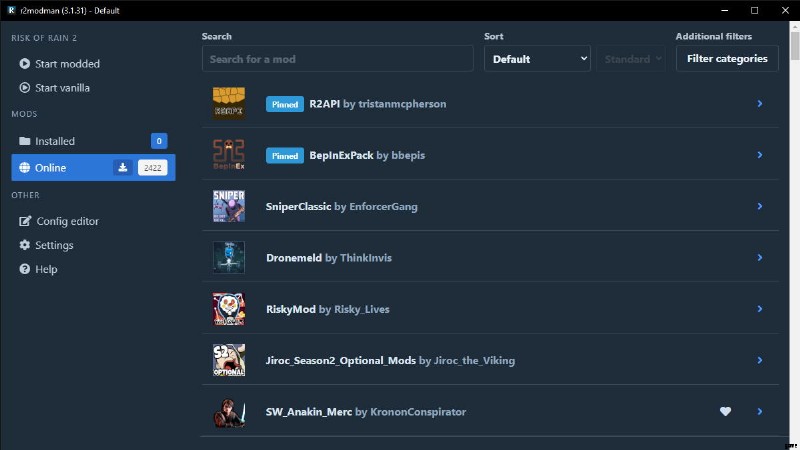Open the Config editor

coord(93,221)
